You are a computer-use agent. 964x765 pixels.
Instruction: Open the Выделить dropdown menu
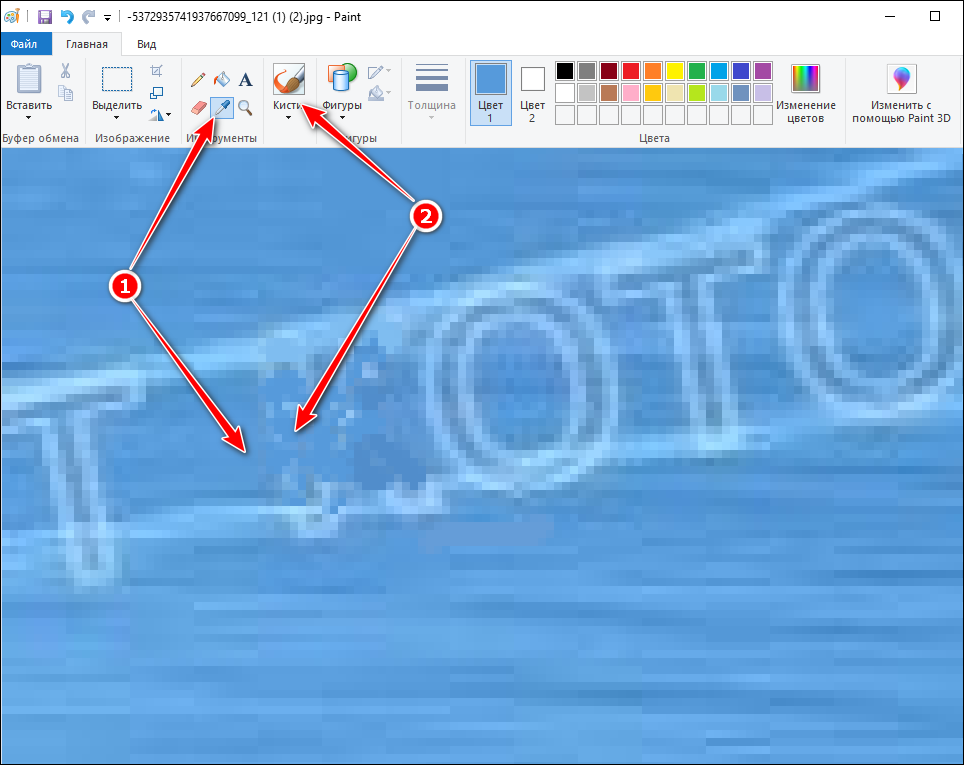pos(117,118)
